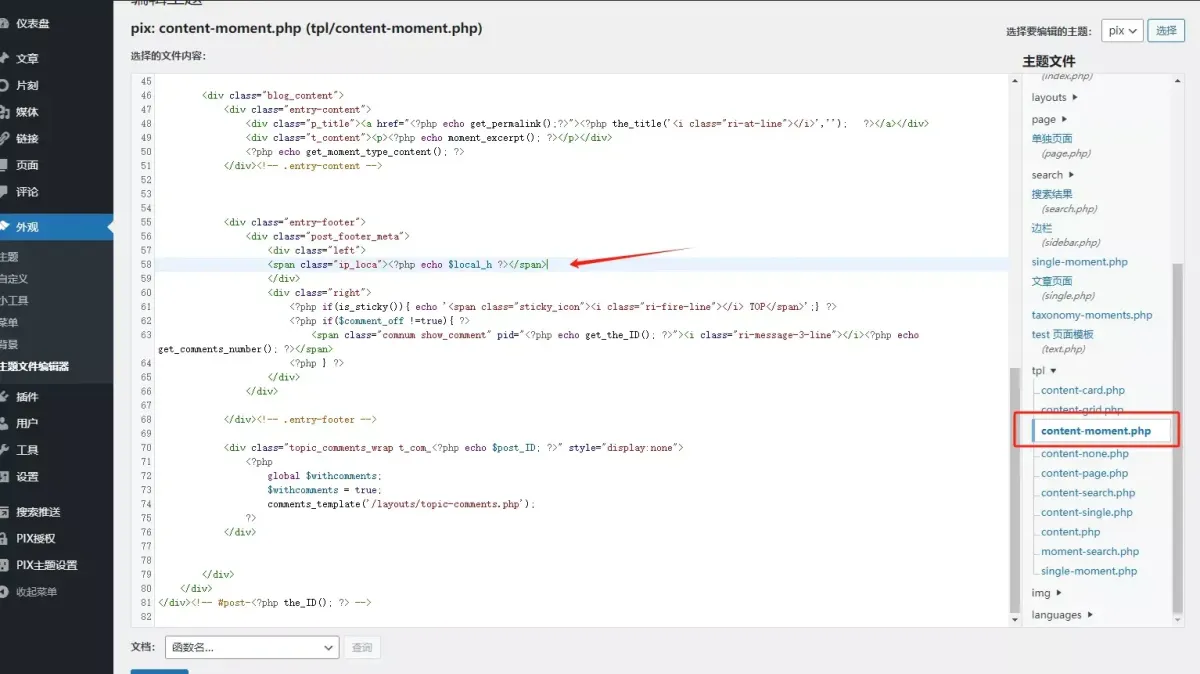1200x674 pixels.
Task: Open the 函数名 documentation dropdown
Action: 251,648
